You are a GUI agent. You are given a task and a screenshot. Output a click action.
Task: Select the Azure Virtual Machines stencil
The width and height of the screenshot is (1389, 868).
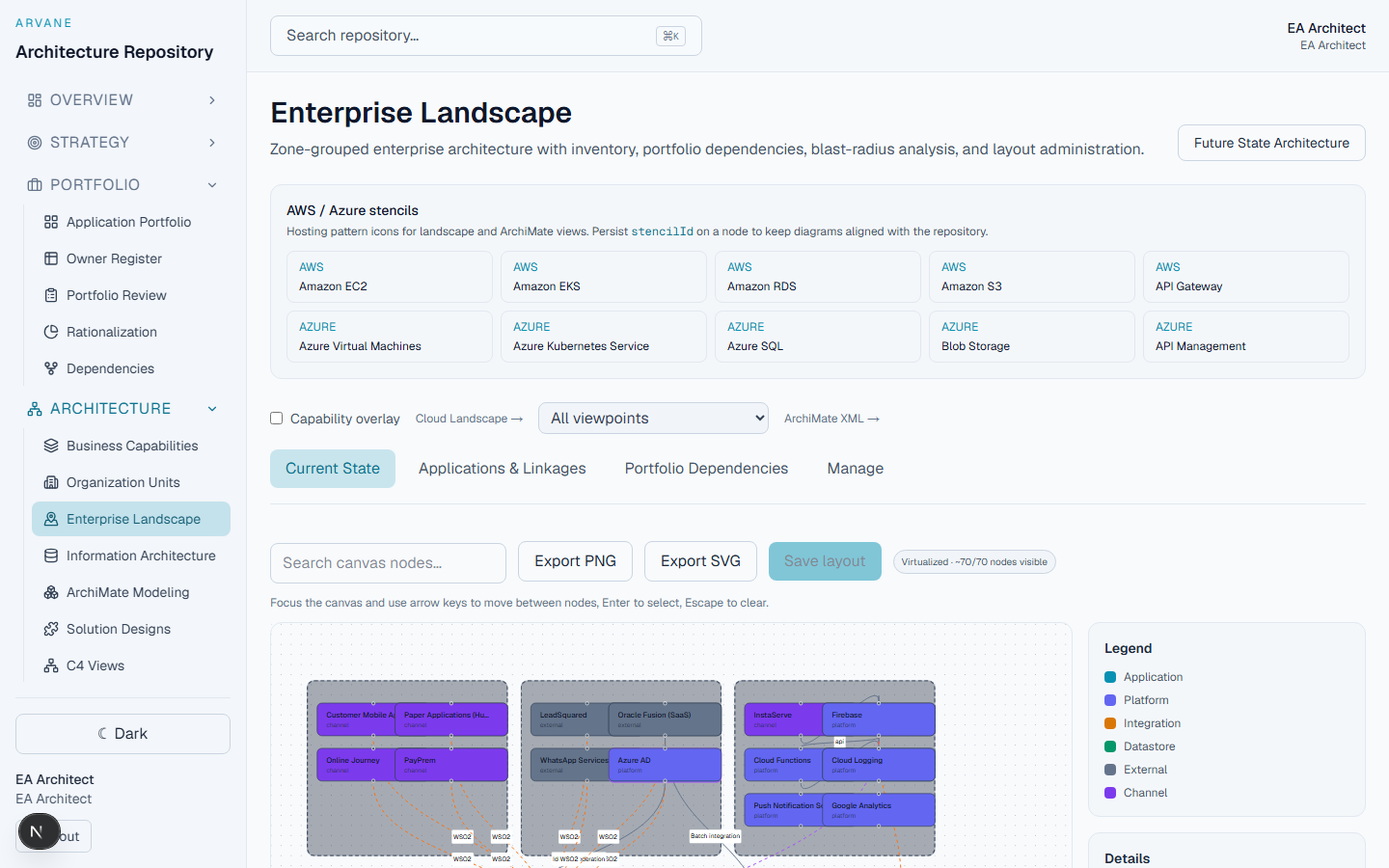pos(390,337)
